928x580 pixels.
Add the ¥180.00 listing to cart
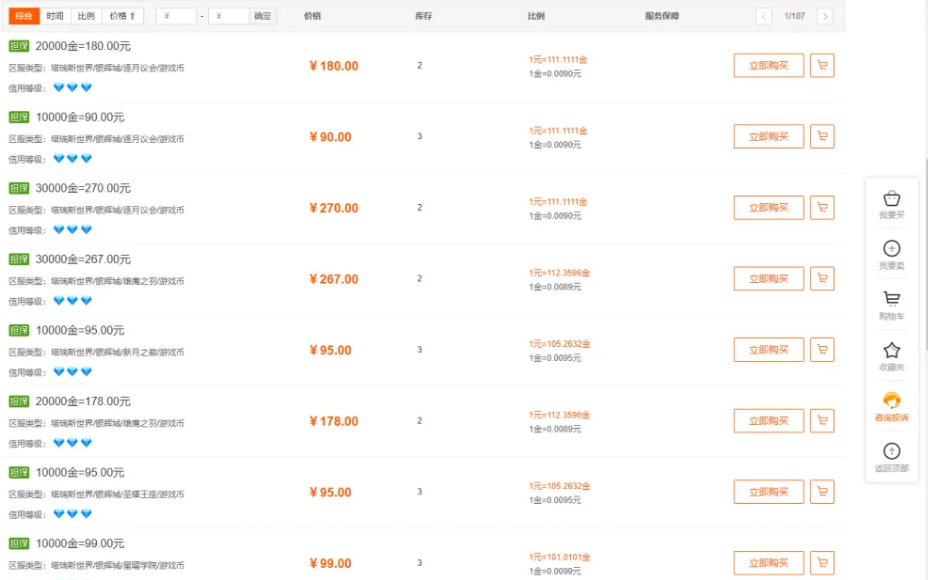822,66
